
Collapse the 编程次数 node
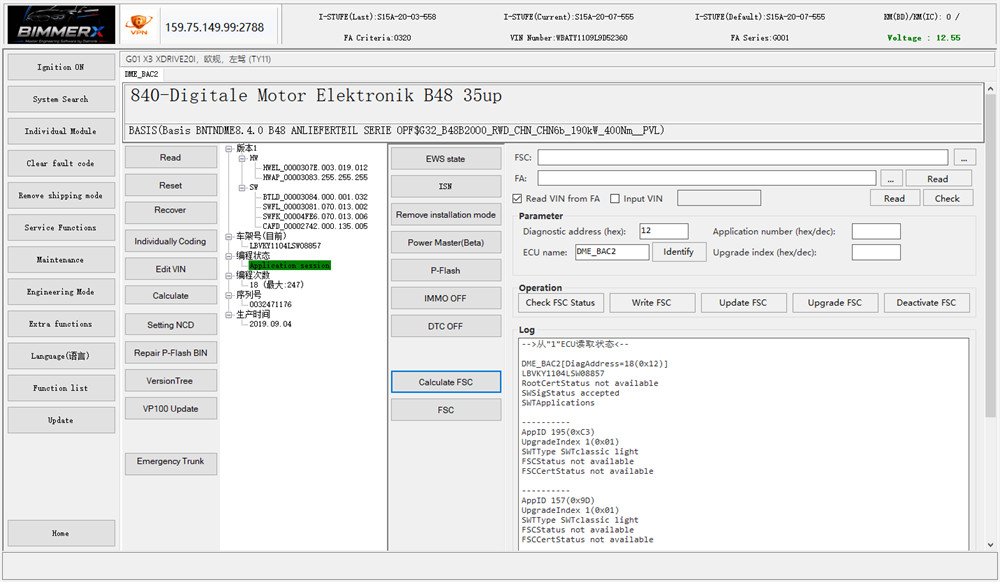tap(229, 276)
